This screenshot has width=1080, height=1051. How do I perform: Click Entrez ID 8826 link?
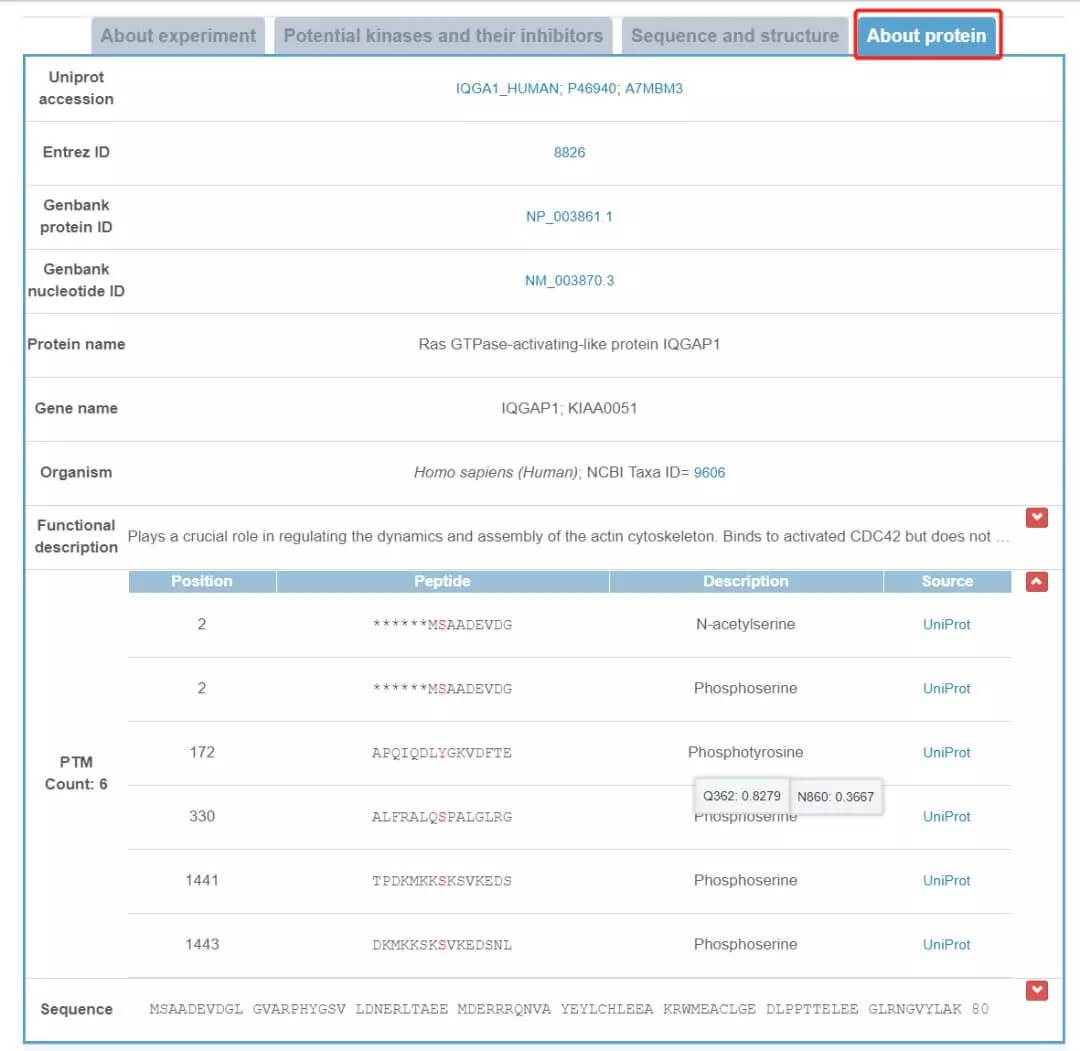click(x=569, y=152)
